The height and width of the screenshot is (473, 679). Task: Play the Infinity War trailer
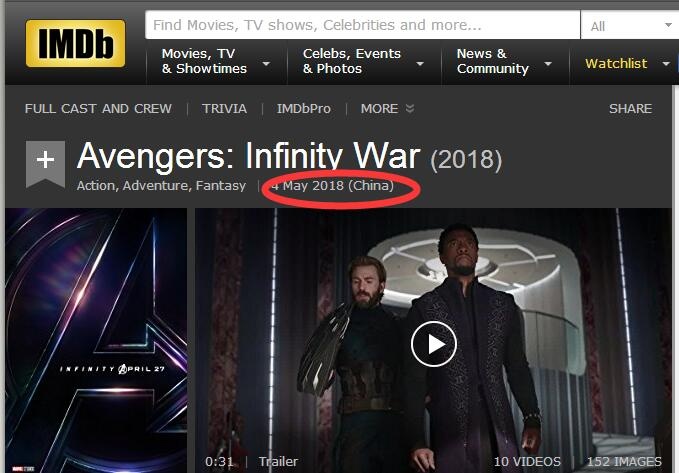click(434, 344)
